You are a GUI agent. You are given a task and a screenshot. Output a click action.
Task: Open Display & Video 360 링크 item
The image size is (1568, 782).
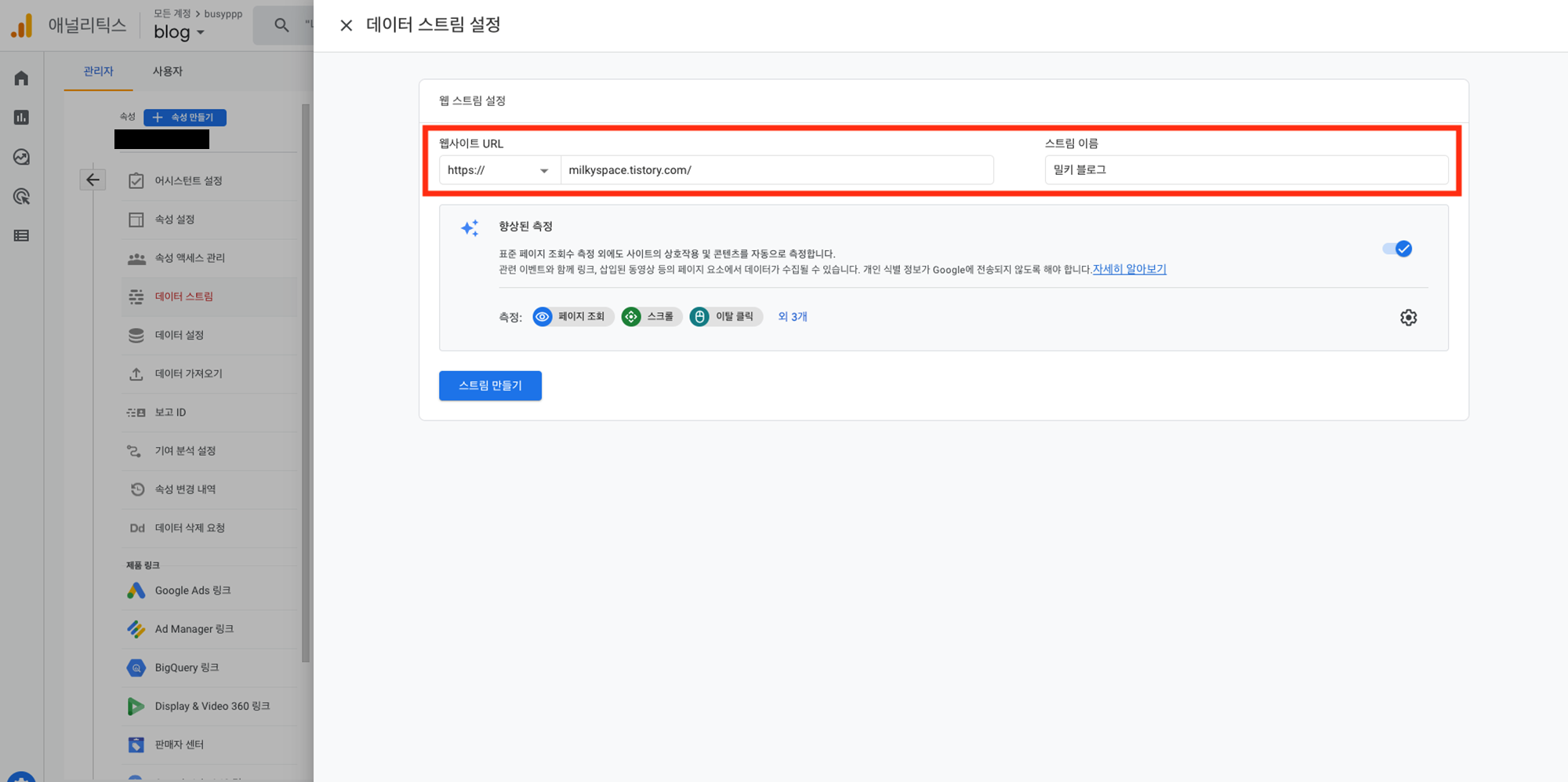tap(209, 706)
